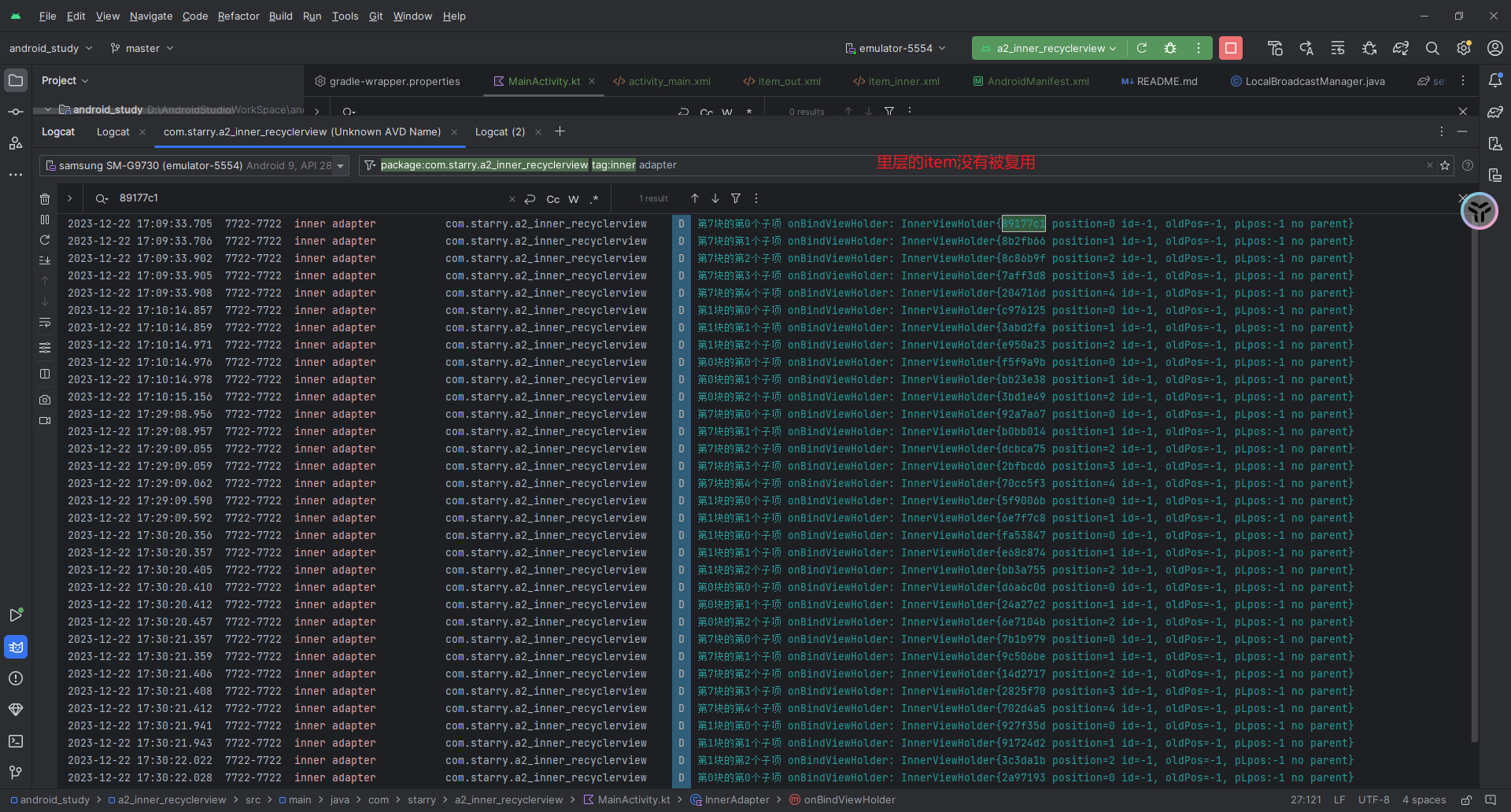This screenshot has width=1511, height=812.
Task: Mark the logcat filter as favorite
Action: point(1445,165)
